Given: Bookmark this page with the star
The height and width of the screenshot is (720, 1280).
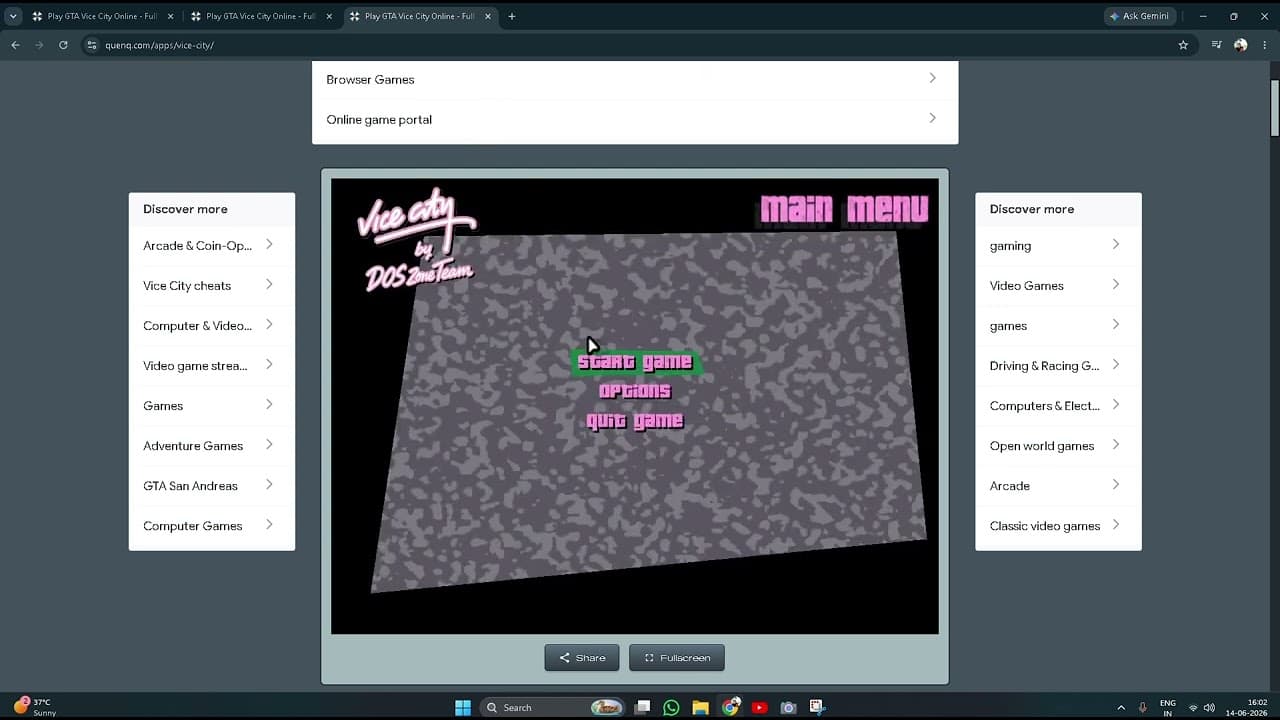Looking at the screenshot, I should [1183, 45].
